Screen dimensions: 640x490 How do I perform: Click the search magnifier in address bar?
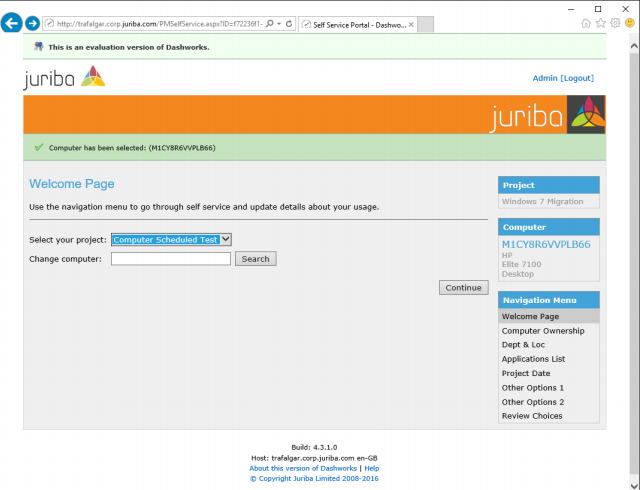click(269, 24)
